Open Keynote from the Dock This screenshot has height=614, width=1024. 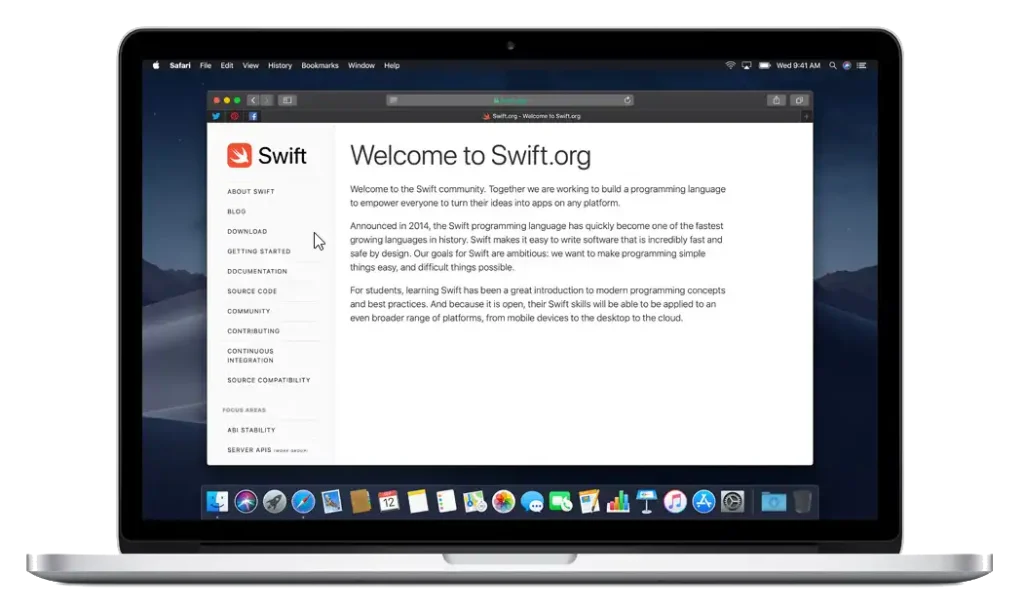click(645, 501)
